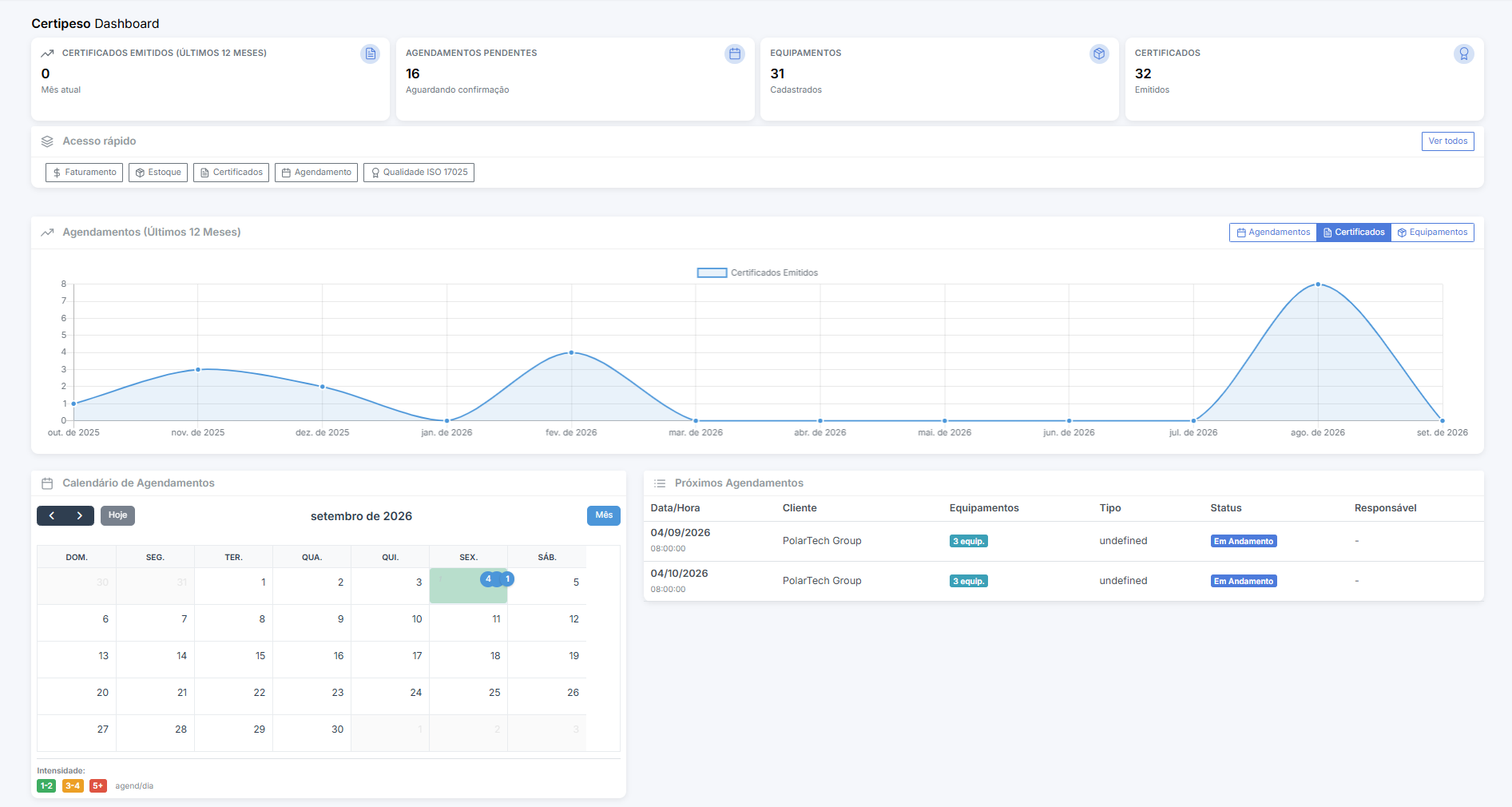
Task: Select calendar day 9
Action: (312, 623)
